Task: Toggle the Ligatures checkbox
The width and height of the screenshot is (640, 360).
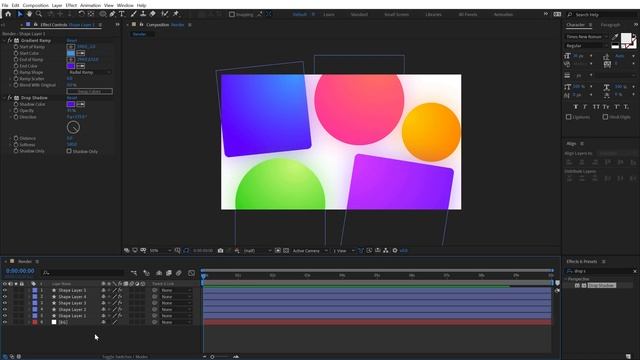Action: pyautogui.click(x=569, y=117)
